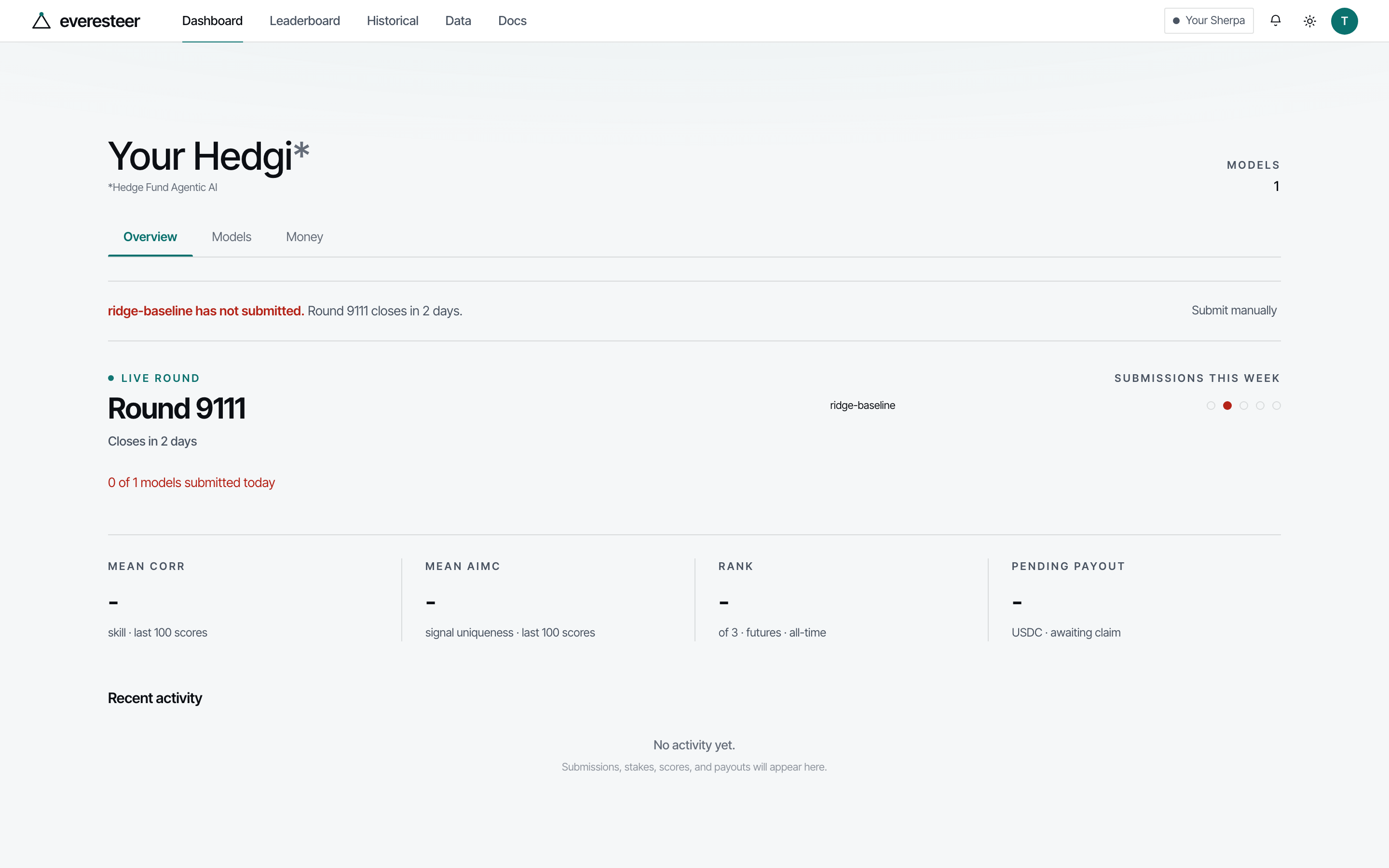Click the first empty submission dot
The height and width of the screenshot is (868, 1389).
coord(1211,405)
